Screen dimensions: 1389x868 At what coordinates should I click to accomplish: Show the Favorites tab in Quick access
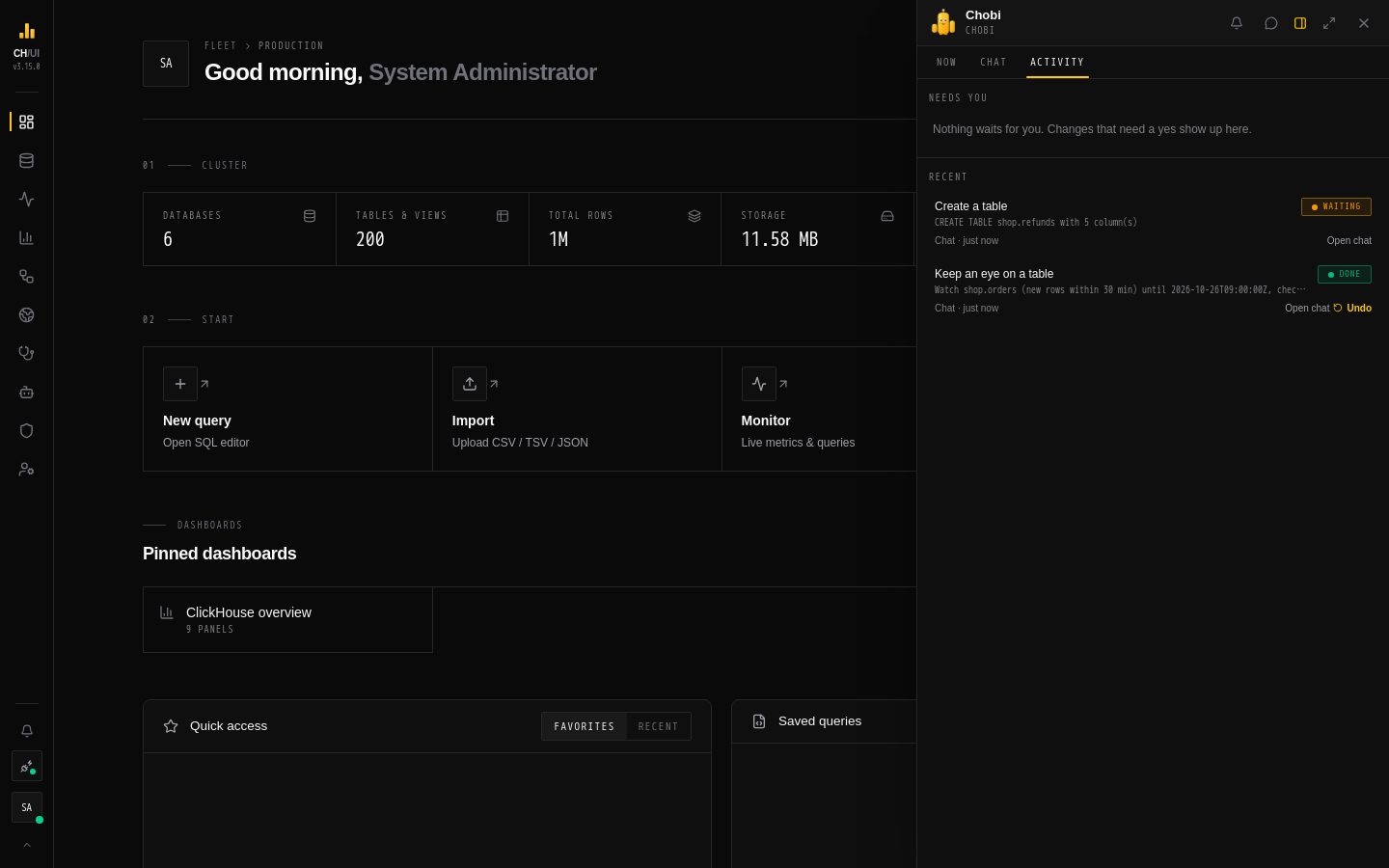click(584, 726)
